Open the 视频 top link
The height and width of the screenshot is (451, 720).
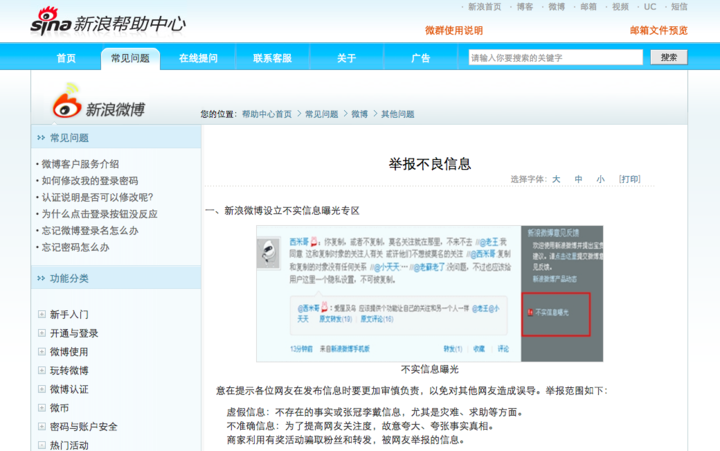620,7
